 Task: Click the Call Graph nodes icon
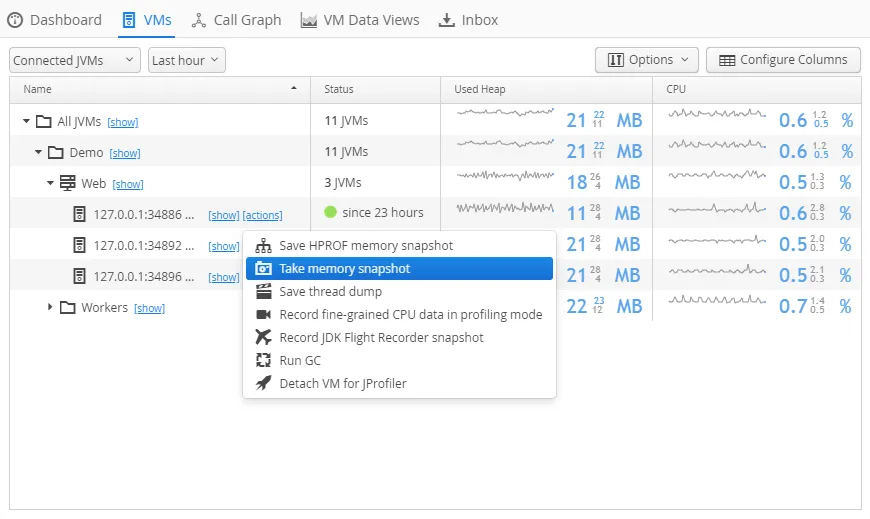[x=199, y=21]
